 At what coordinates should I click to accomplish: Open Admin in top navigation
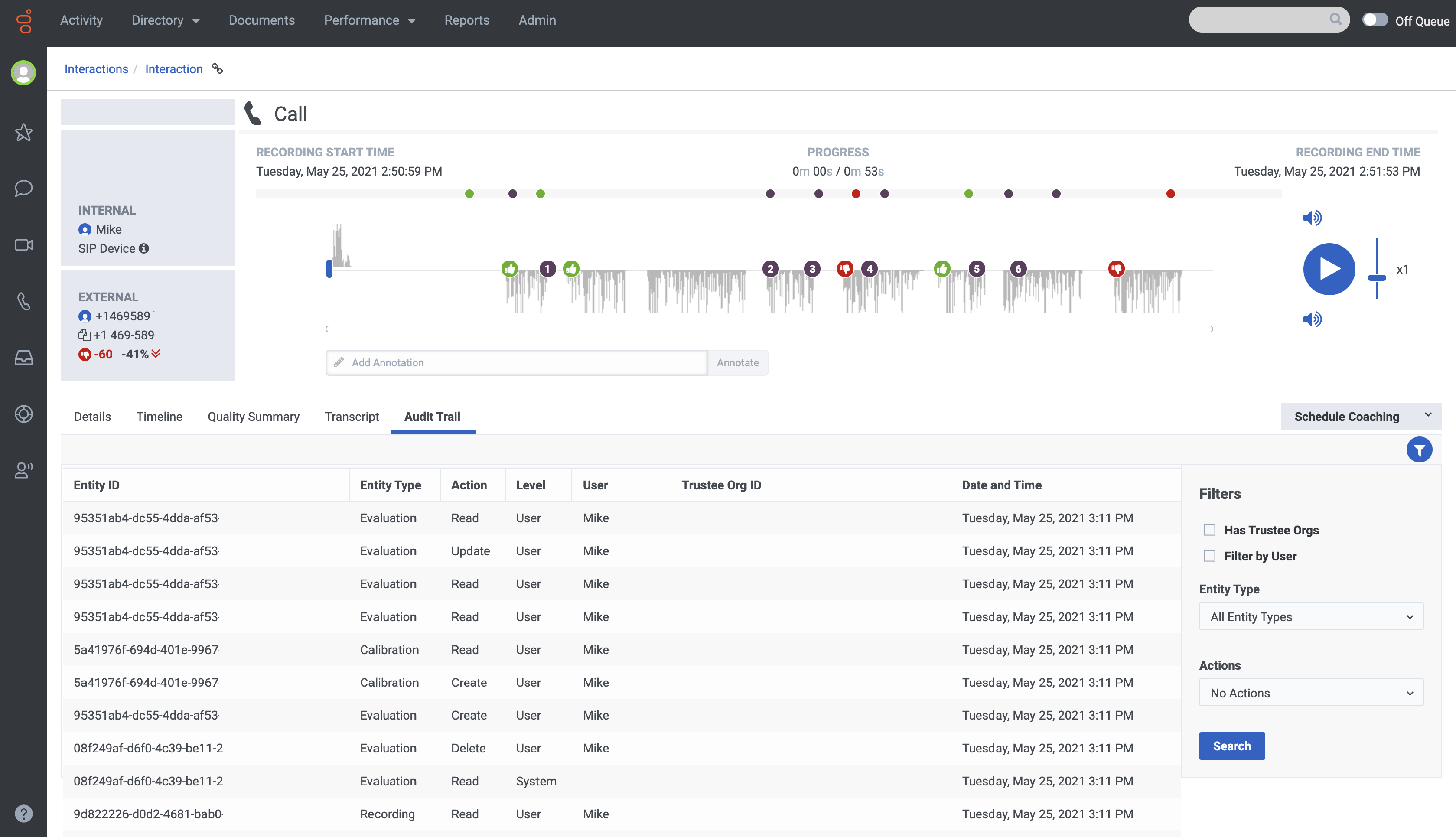tap(537, 20)
